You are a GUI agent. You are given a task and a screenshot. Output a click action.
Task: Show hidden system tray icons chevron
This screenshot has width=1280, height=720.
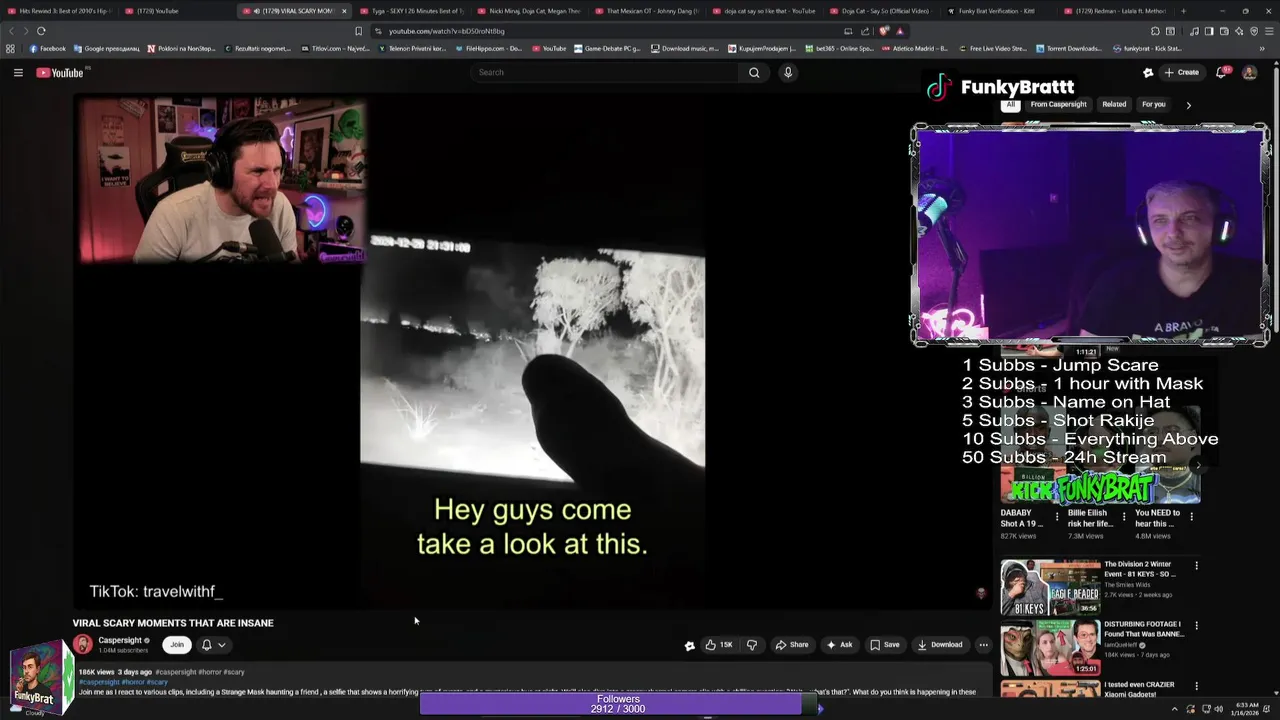click(1175, 709)
